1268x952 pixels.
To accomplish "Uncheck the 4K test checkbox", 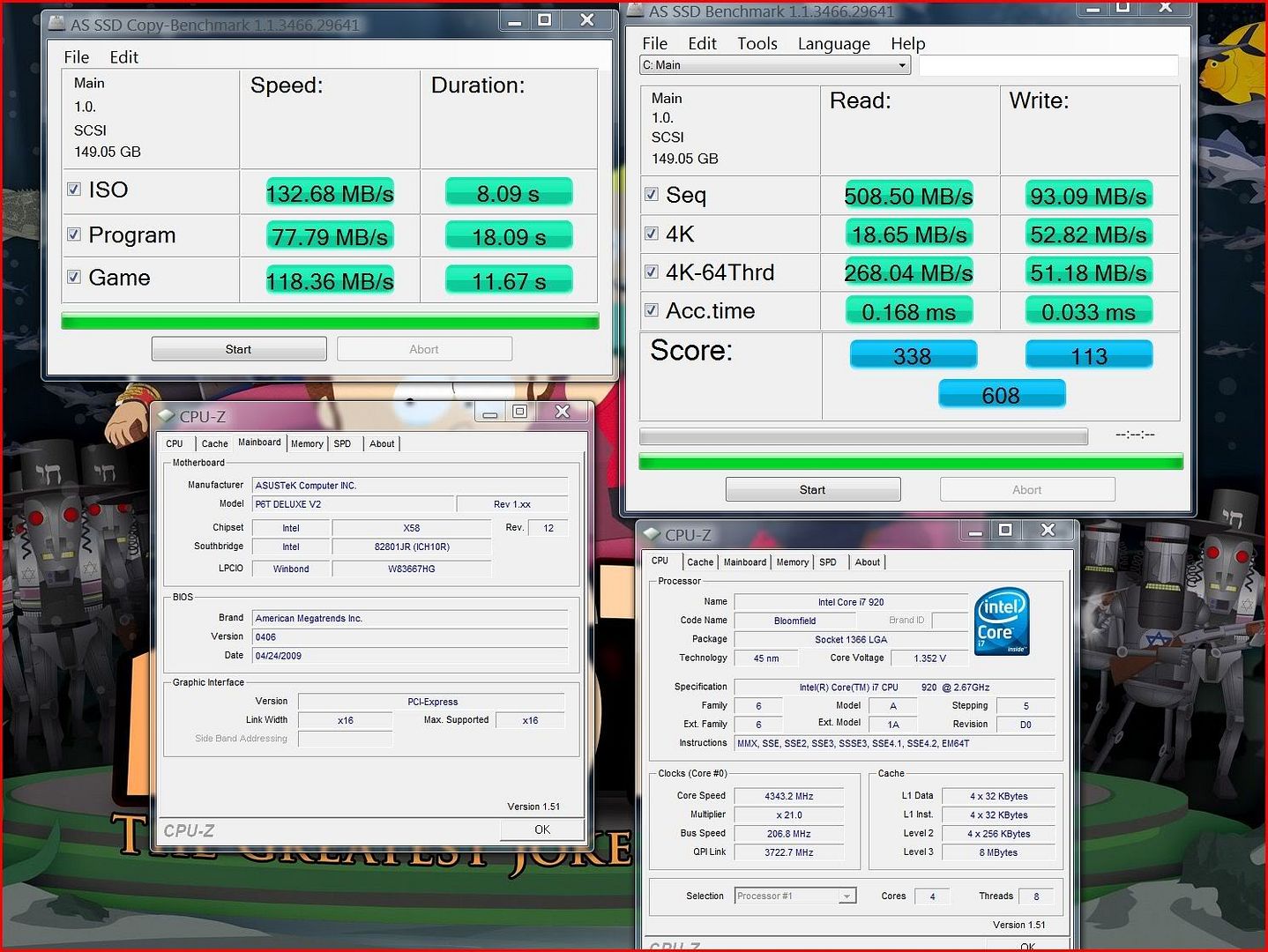I will (652, 234).
